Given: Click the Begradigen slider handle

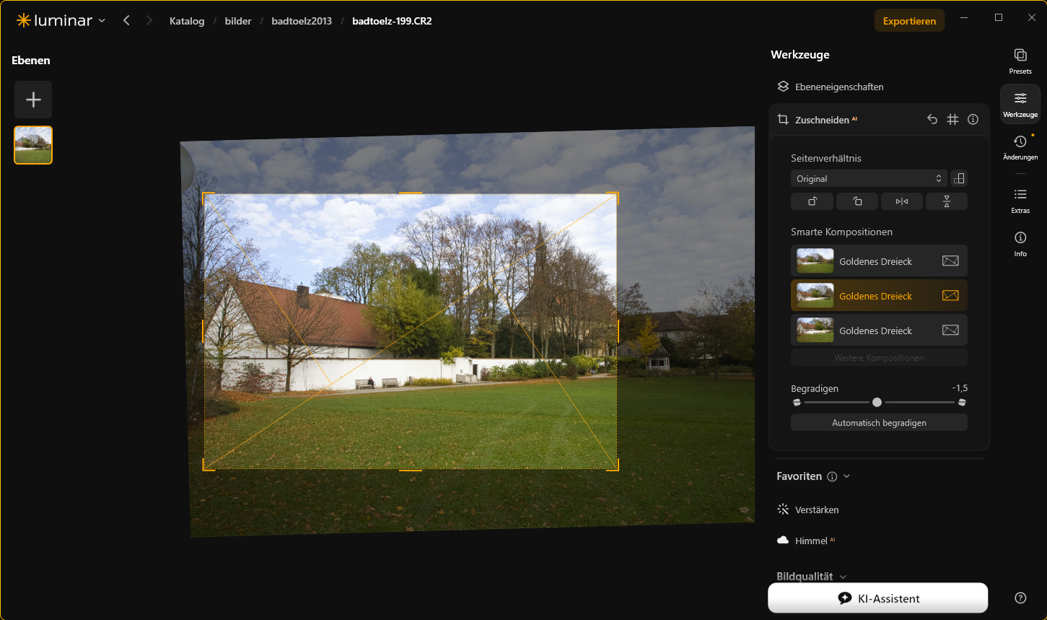Looking at the screenshot, I should 877,402.
